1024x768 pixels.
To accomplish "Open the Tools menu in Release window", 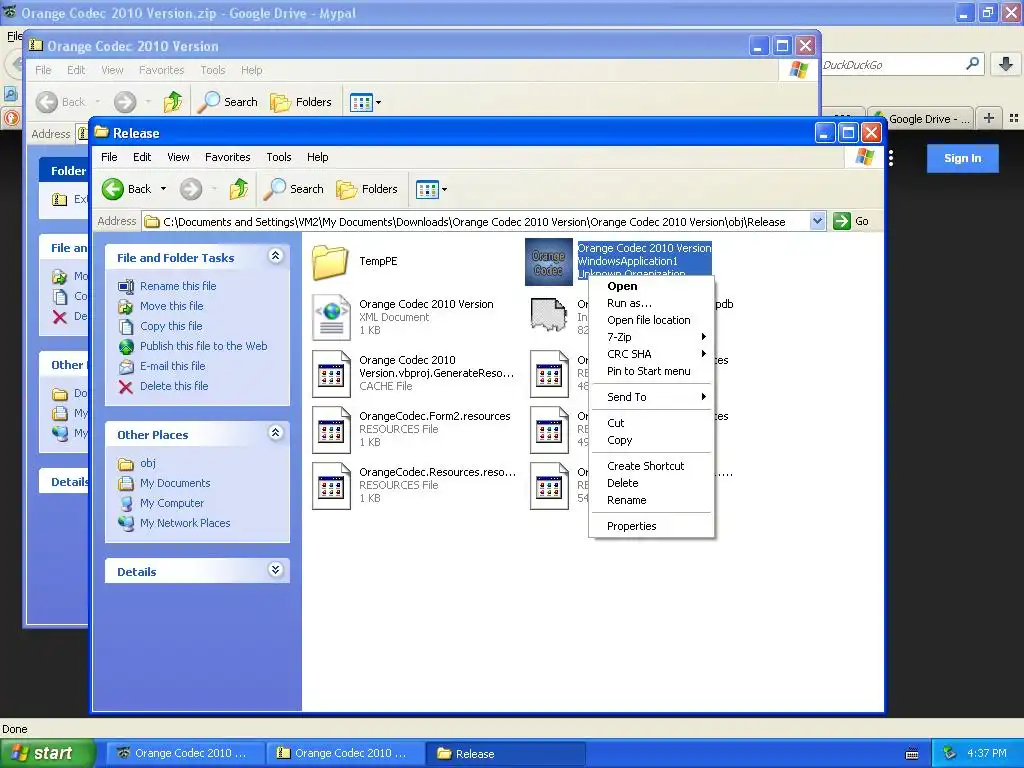I will tap(279, 157).
